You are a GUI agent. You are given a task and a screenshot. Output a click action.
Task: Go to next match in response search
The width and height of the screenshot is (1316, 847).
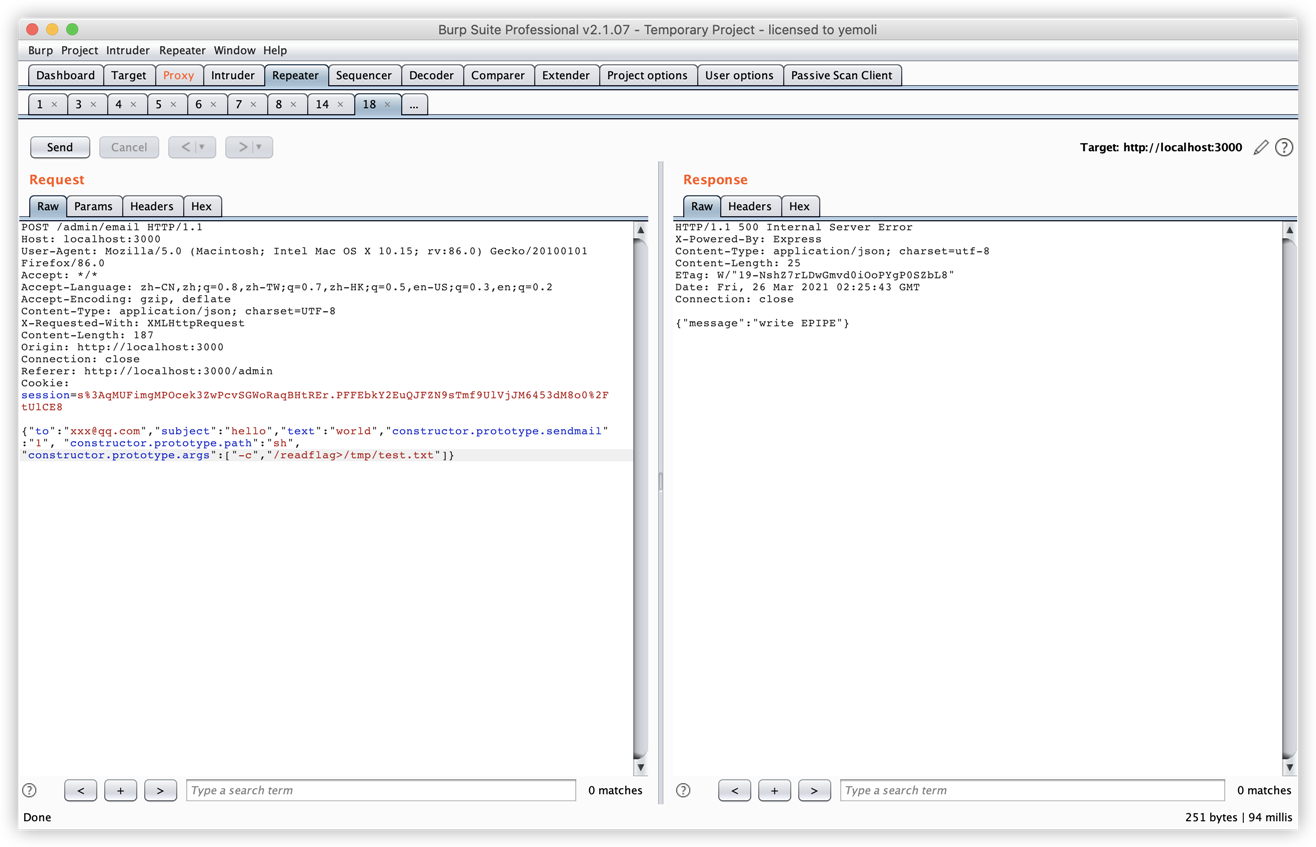pyautogui.click(x=814, y=790)
